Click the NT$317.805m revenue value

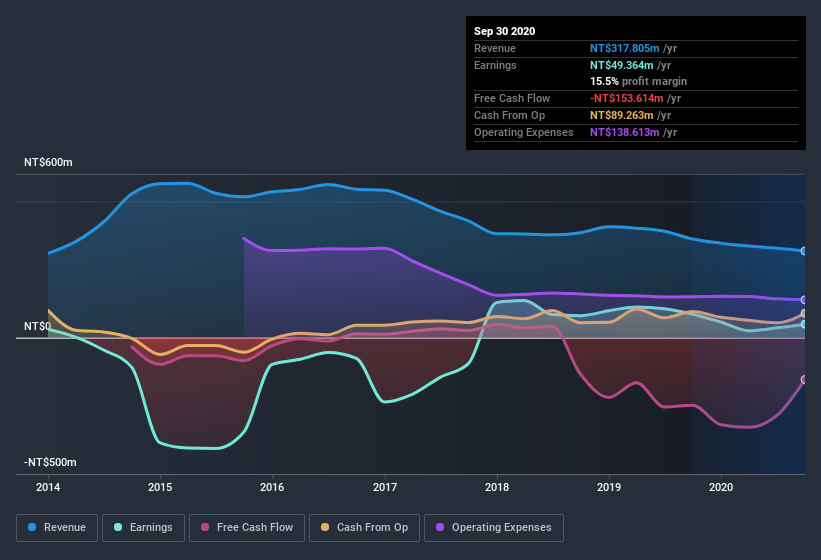point(625,48)
